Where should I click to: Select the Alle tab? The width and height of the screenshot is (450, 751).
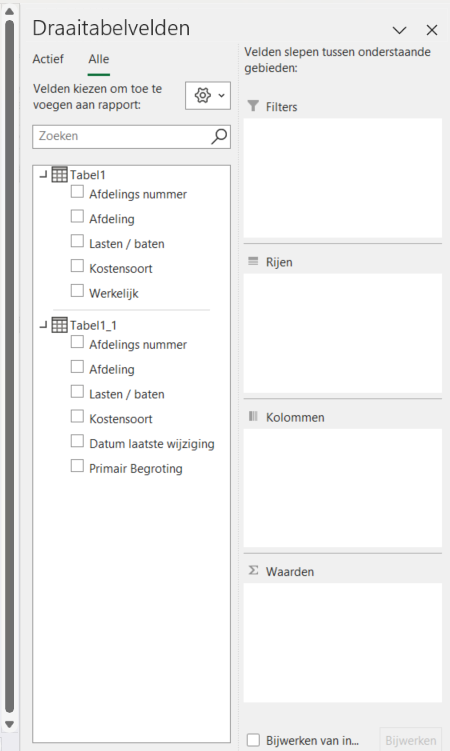click(99, 59)
